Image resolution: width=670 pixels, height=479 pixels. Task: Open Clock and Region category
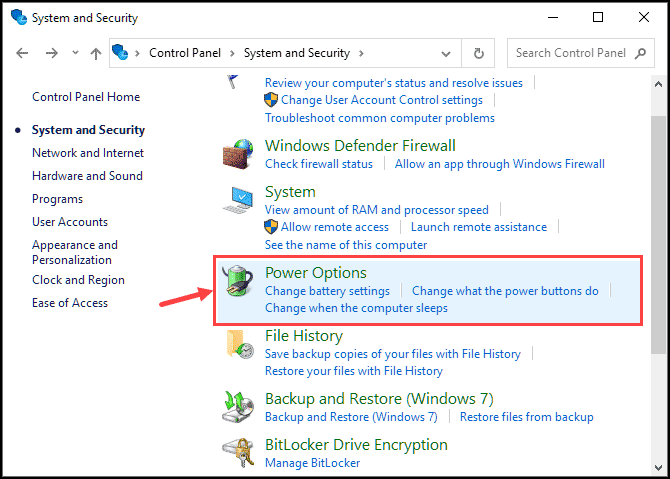(78, 280)
